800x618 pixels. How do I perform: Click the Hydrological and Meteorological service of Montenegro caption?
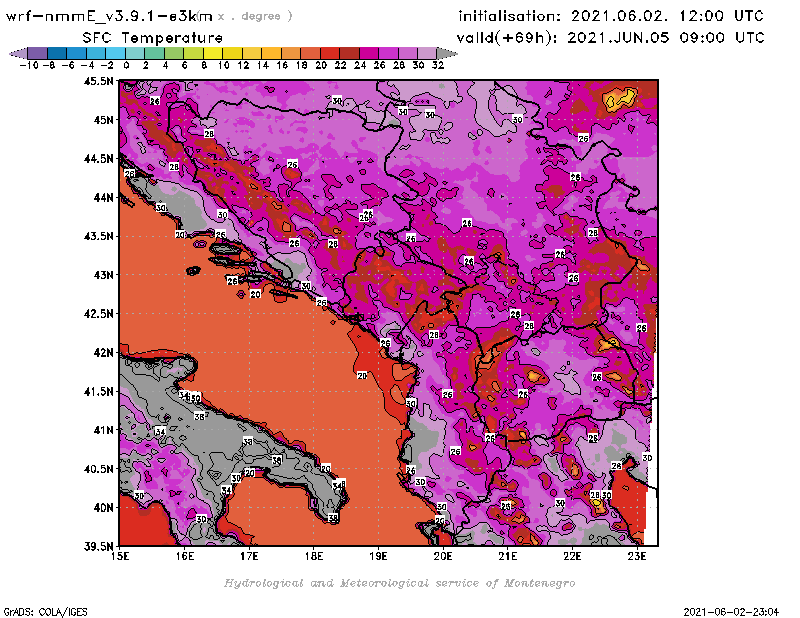pyautogui.click(x=399, y=583)
